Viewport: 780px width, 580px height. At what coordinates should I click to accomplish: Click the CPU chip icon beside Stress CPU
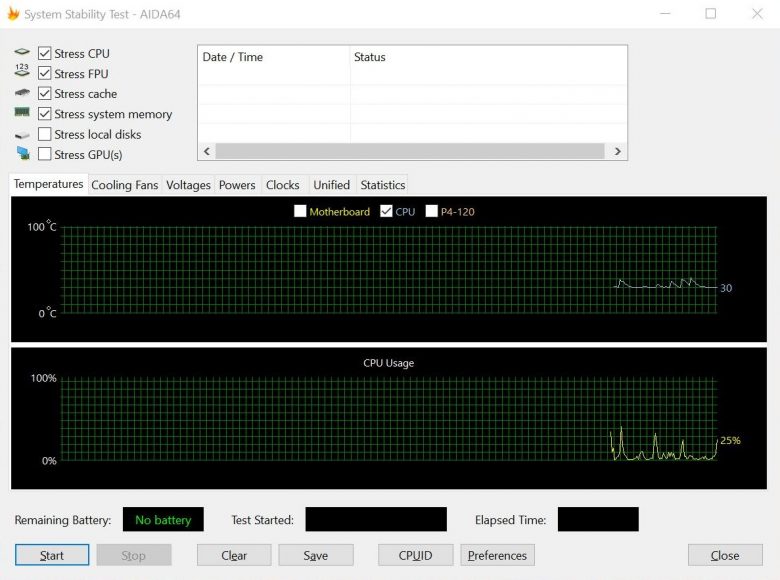click(22, 52)
